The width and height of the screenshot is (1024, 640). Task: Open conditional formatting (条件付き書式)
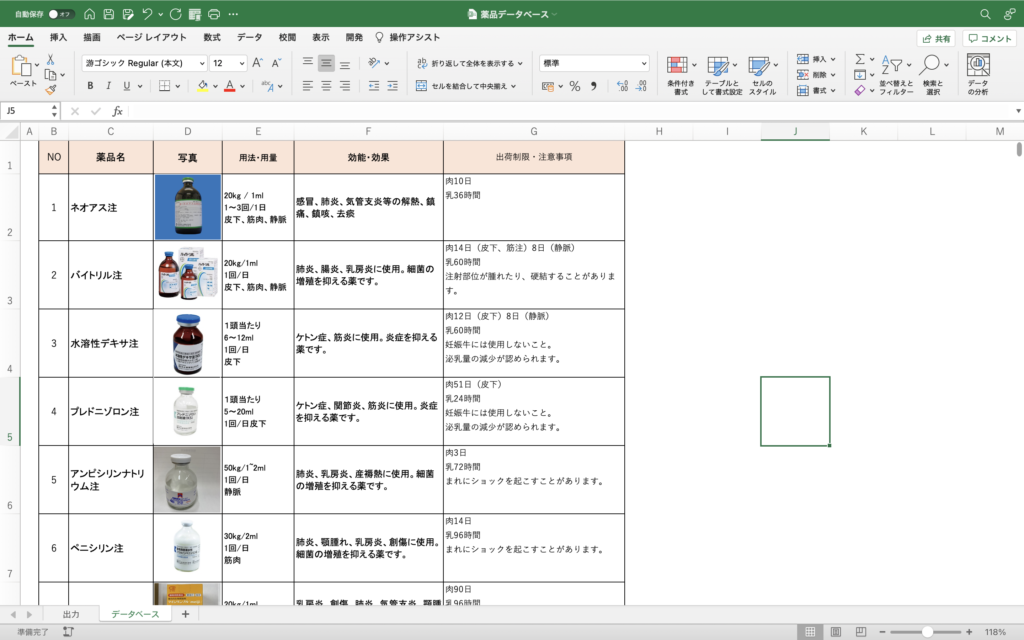click(681, 74)
